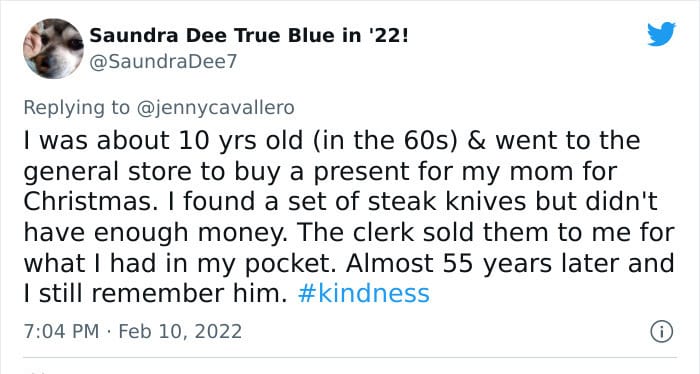Open the circled info icon beside the date
Viewport: 700px width, 374px height.
[x=662, y=332]
